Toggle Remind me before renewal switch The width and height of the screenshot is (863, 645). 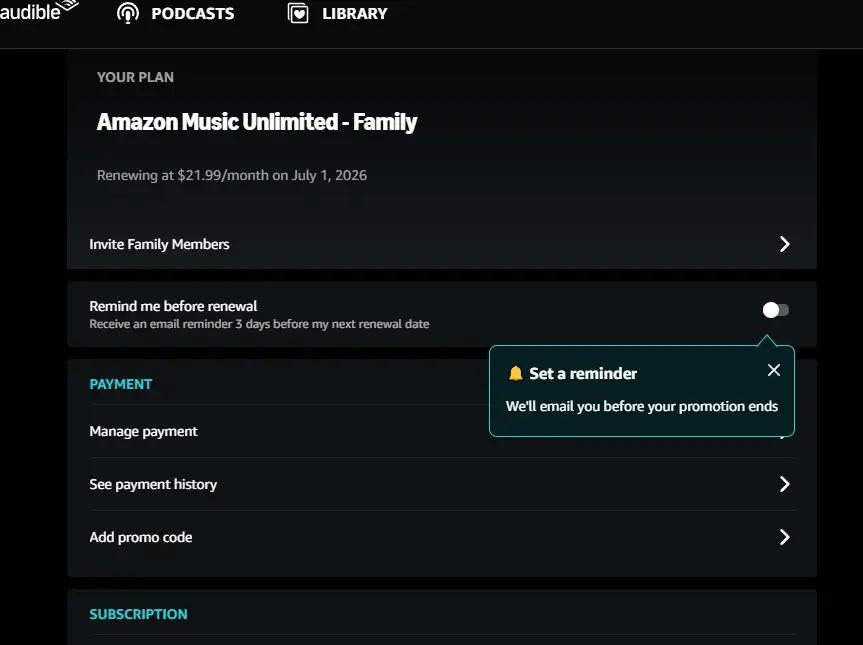pyautogui.click(x=775, y=310)
